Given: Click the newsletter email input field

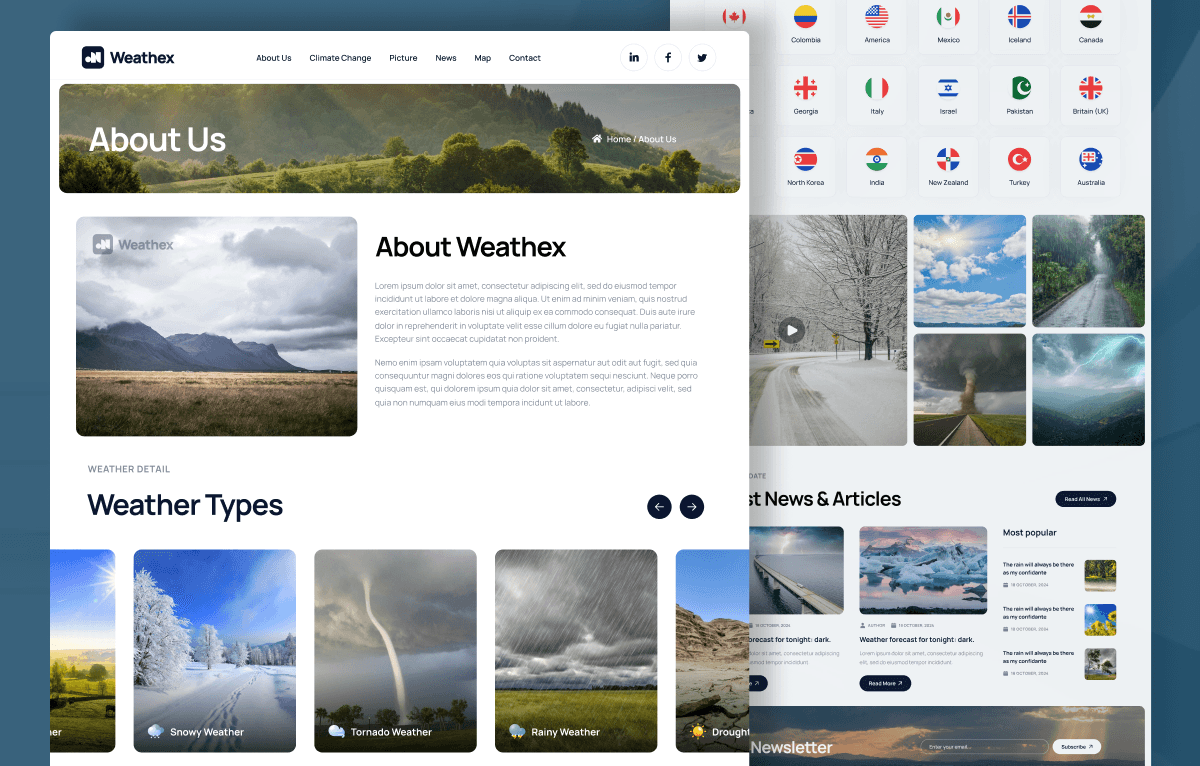Looking at the screenshot, I should click(984, 747).
